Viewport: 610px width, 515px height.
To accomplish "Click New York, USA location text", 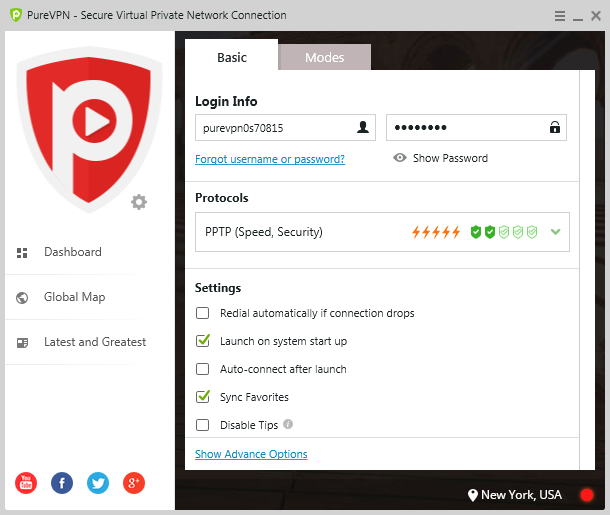I will 521,495.
